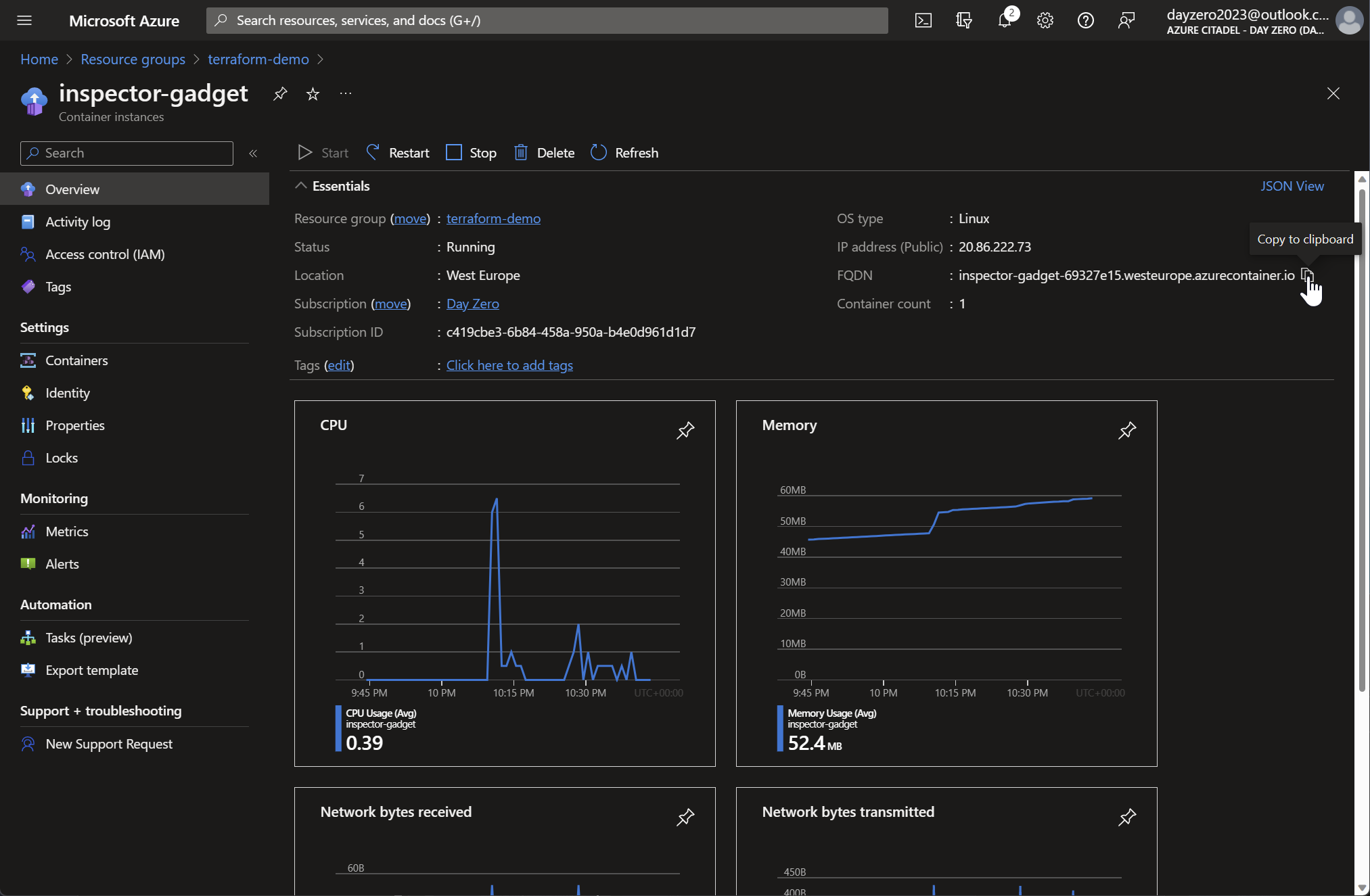Stop the container instance
Screen dimensions: 1370x896
tap(472, 153)
